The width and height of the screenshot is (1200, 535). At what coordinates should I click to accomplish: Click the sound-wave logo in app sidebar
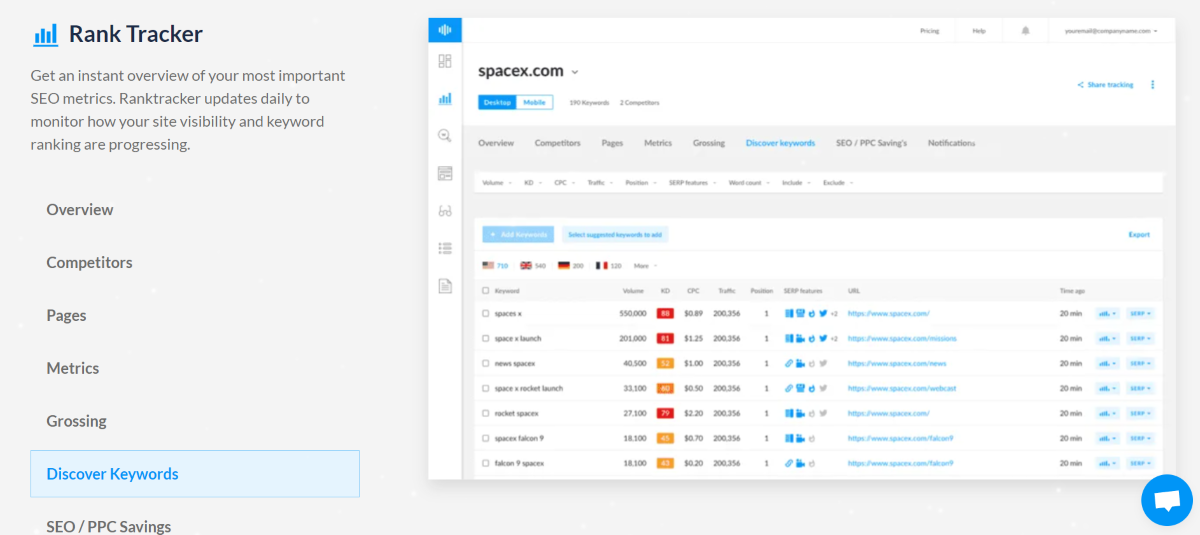(x=445, y=30)
